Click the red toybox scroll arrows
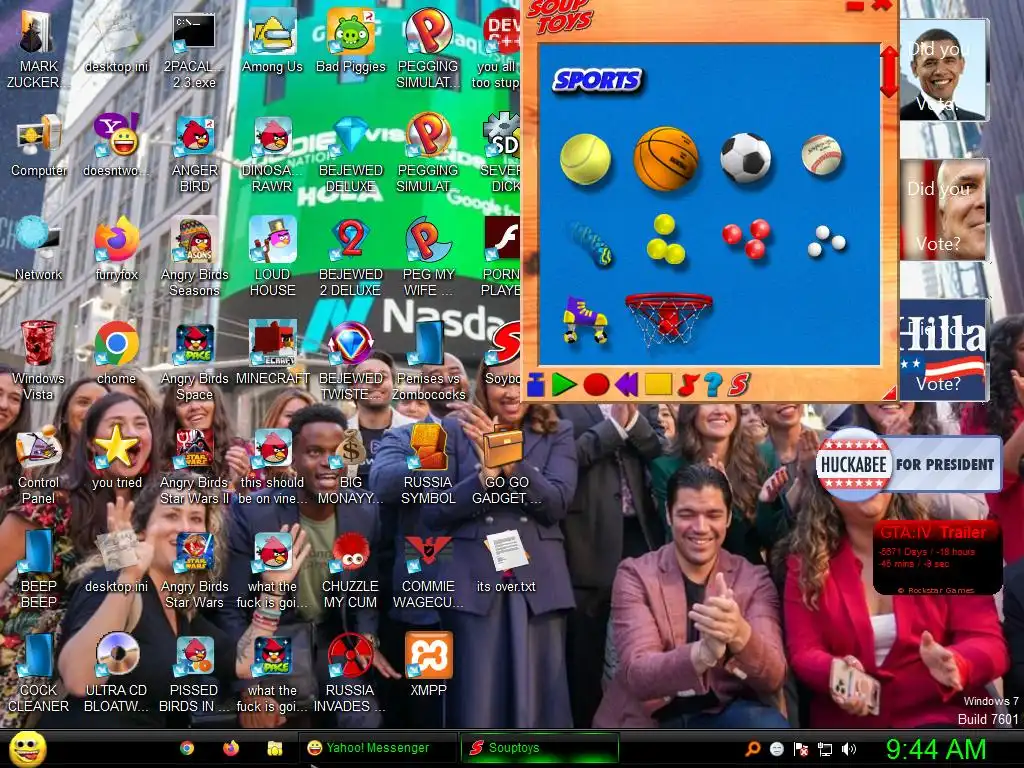Image resolution: width=1024 pixels, height=768 pixels. pos(889,71)
